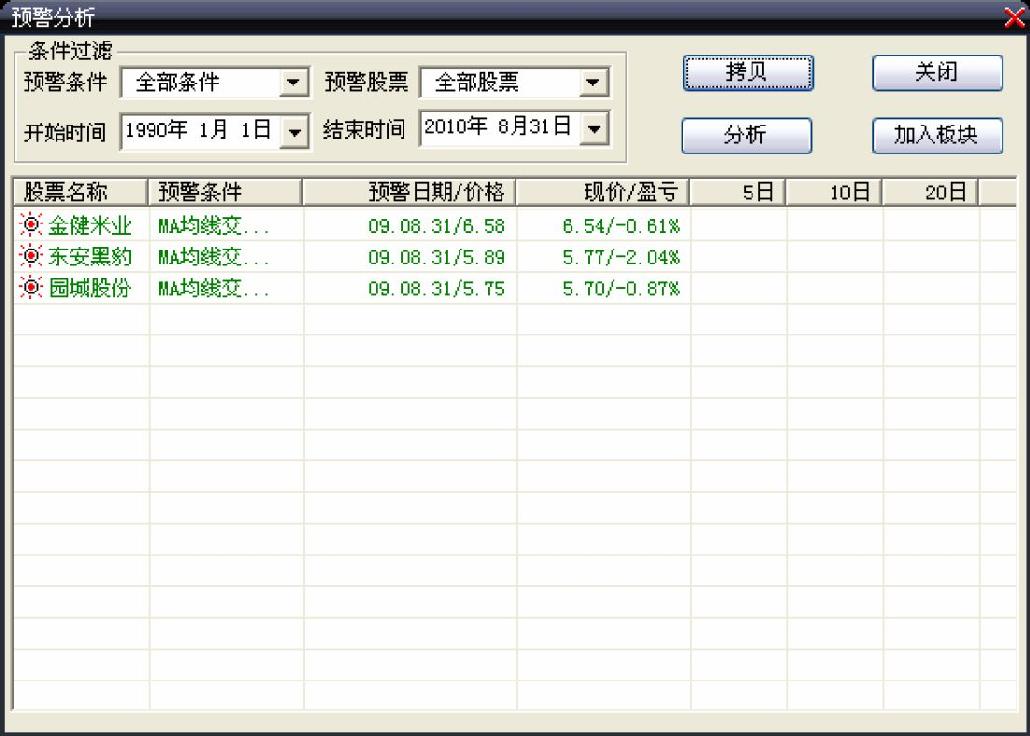The width and height of the screenshot is (1030, 736).
Task: Select the 园城股份 stock name
Action: (x=90, y=288)
